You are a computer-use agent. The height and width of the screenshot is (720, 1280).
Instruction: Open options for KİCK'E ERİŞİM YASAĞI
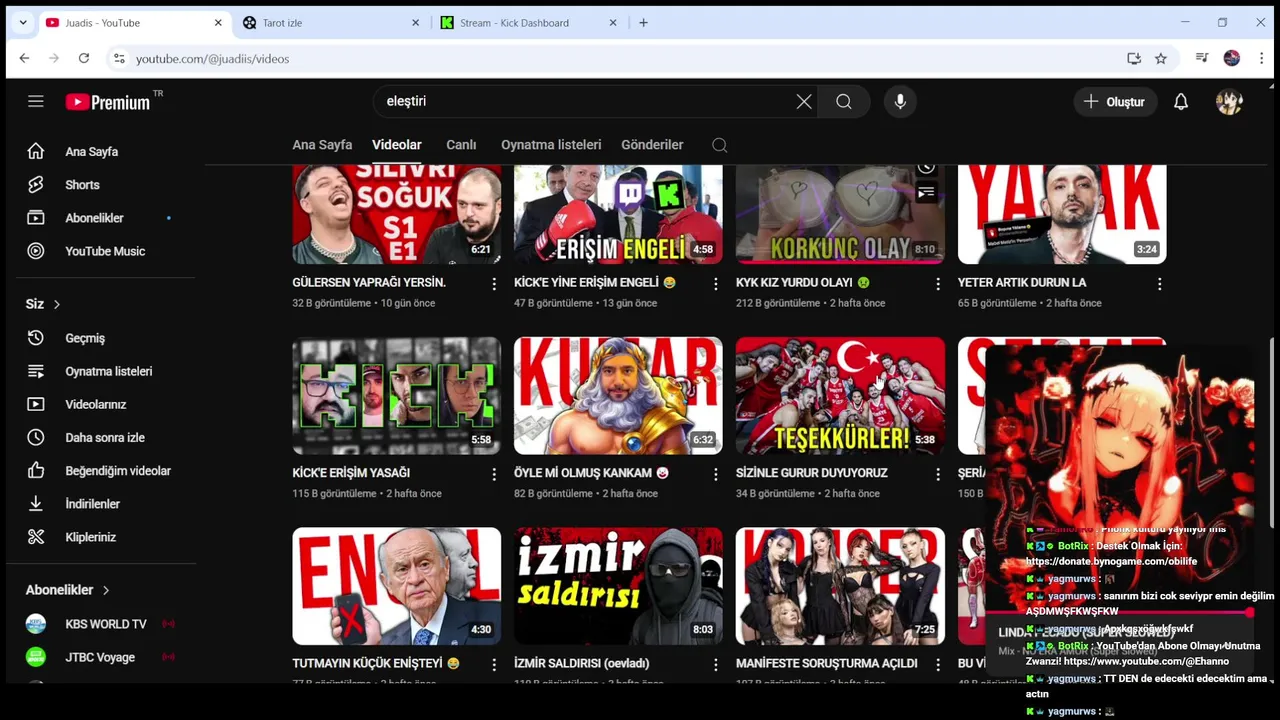[494, 474]
